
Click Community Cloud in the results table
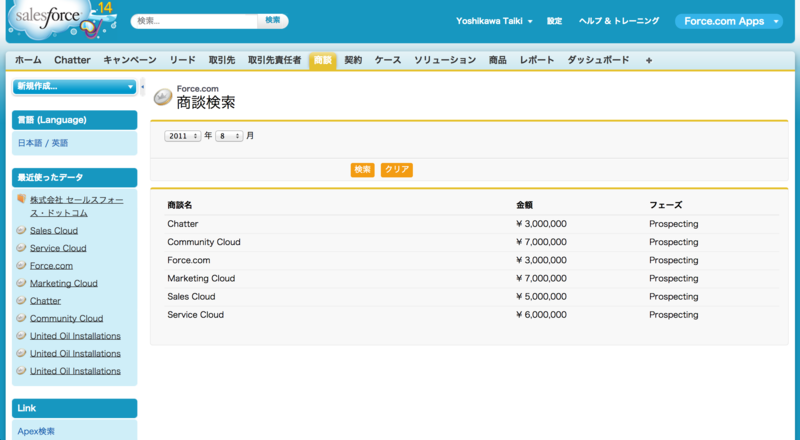point(204,242)
